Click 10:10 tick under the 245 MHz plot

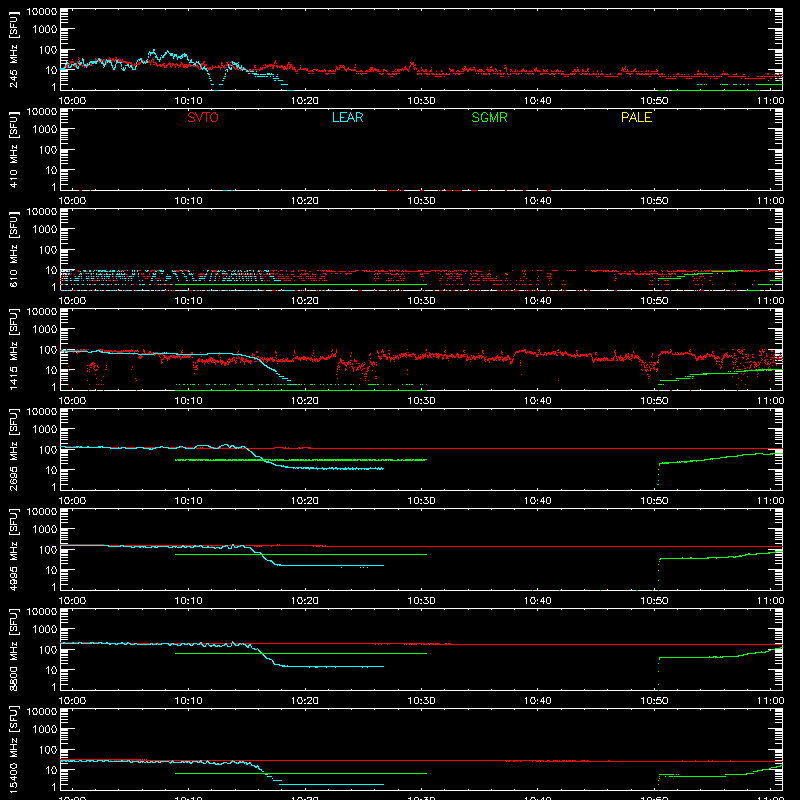pos(188,101)
